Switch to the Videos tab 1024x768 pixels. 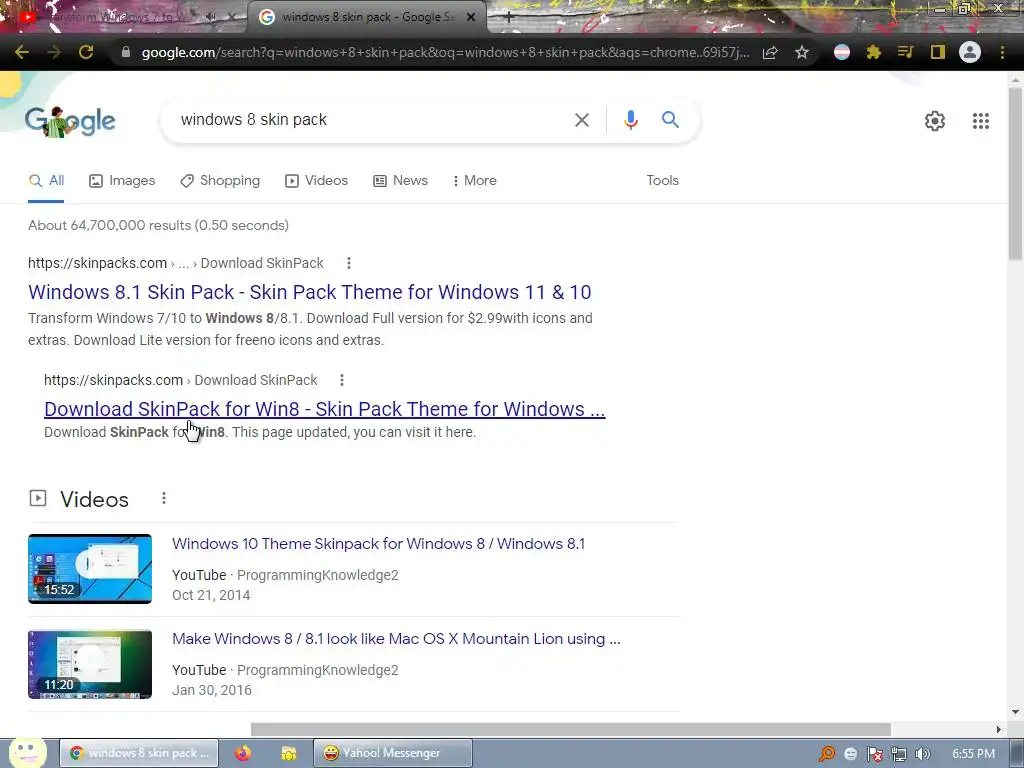pyautogui.click(x=317, y=181)
